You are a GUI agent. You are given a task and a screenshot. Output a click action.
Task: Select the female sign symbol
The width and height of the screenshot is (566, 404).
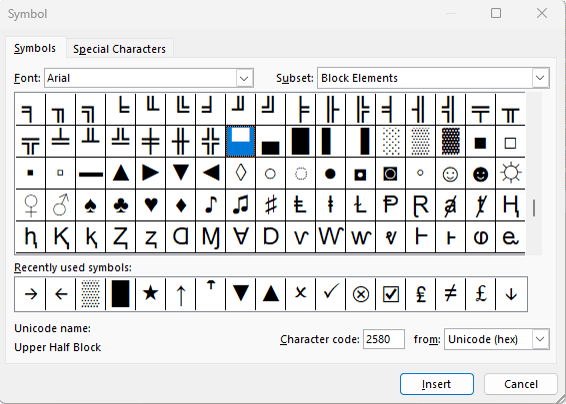coord(31,205)
